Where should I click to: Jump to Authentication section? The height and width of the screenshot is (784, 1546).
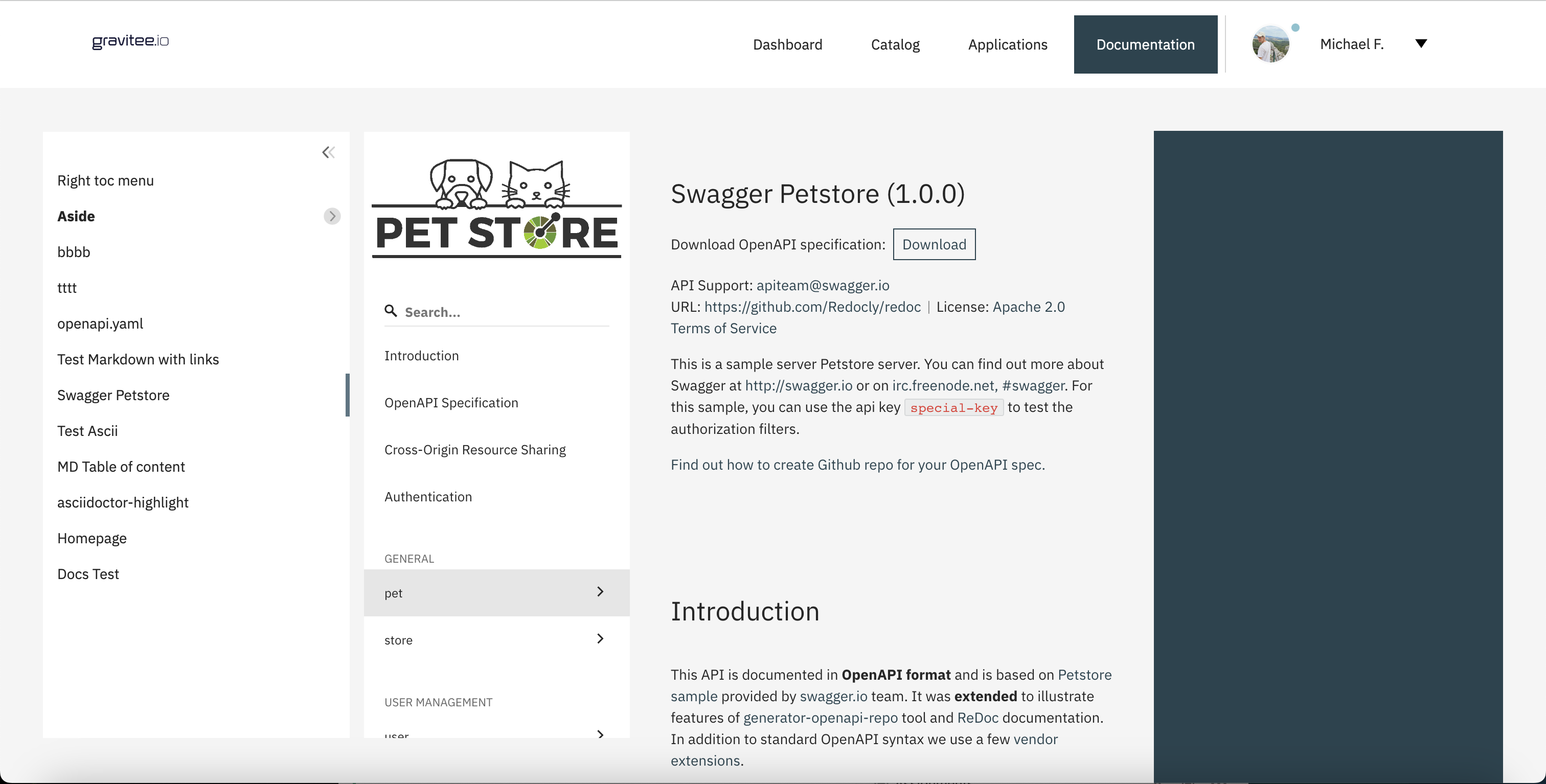[x=428, y=497]
